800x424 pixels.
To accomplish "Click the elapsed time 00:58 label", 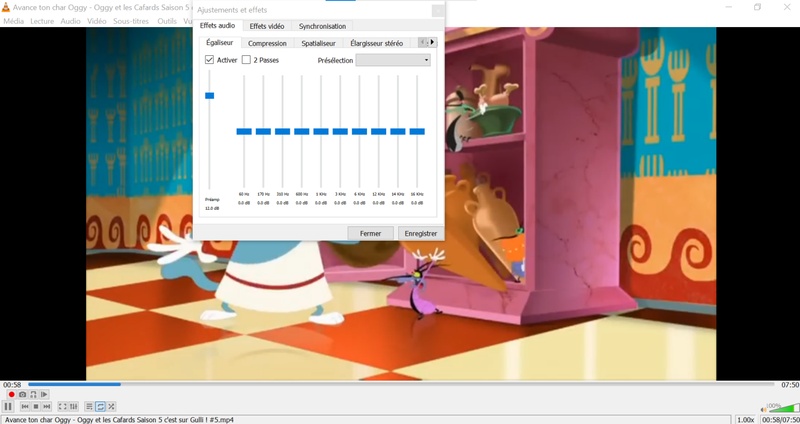I will click(12, 385).
